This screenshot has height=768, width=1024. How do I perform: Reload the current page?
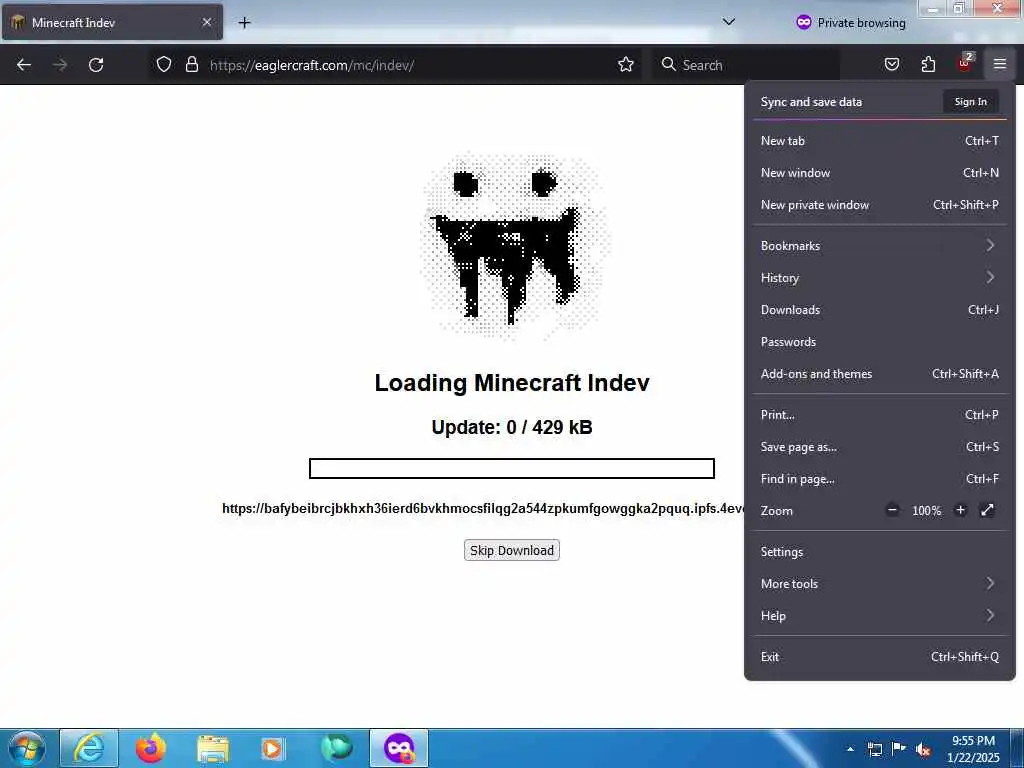pyautogui.click(x=96, y=65)
